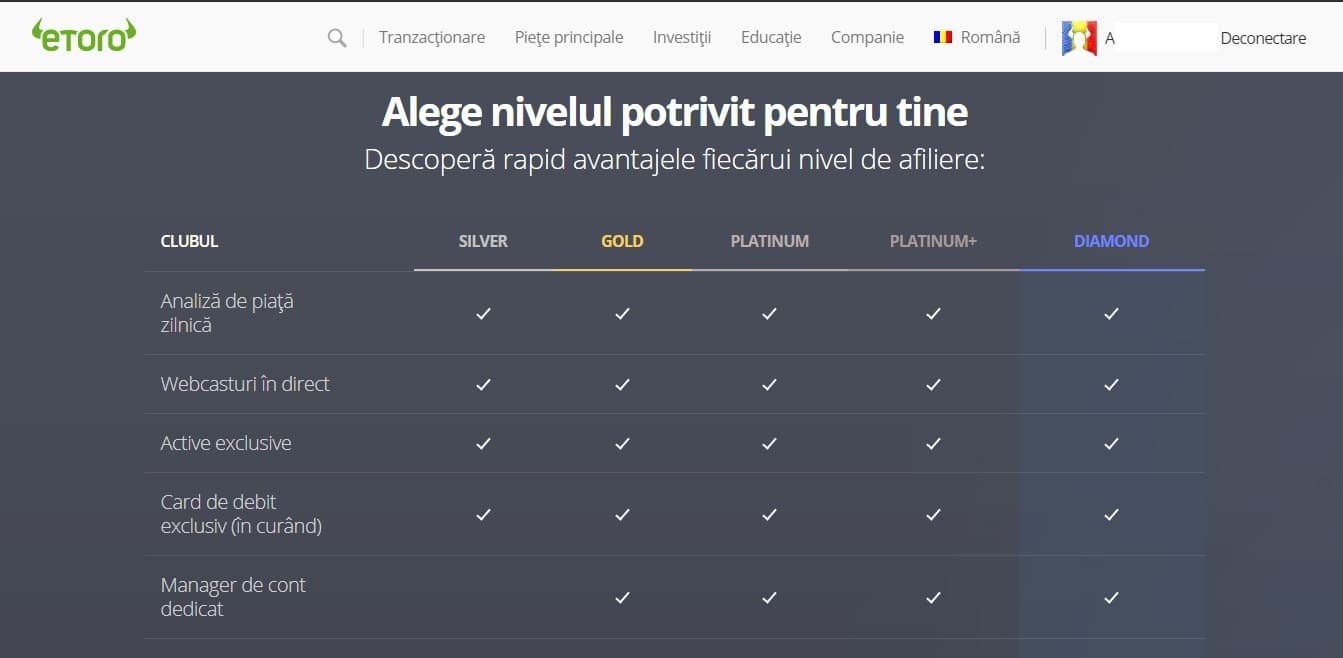Viewport: 1343px width, 658px height.
Task: Select the DIAMOND tier header
Action: click(1110, 241)
